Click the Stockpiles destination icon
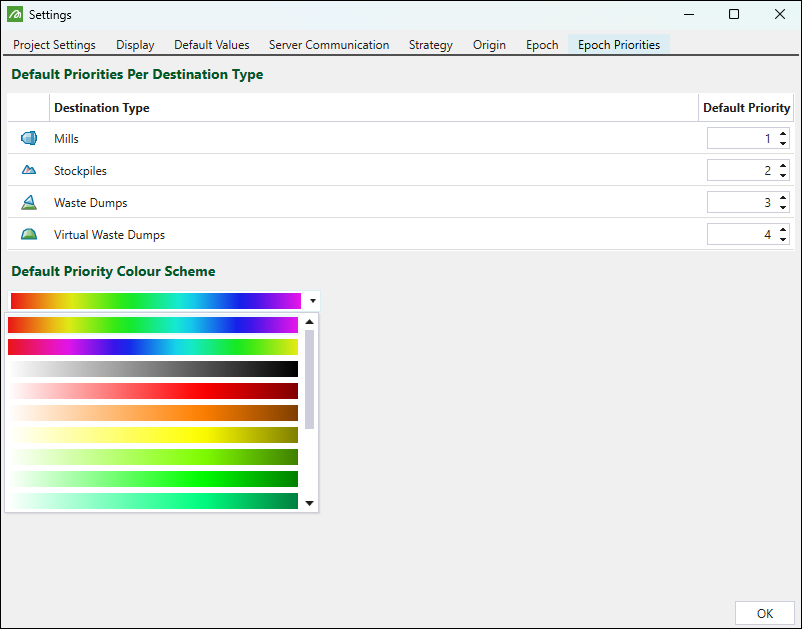Viewport: 802px width, 629px height. pyautogui.click(x=29, y=170)
